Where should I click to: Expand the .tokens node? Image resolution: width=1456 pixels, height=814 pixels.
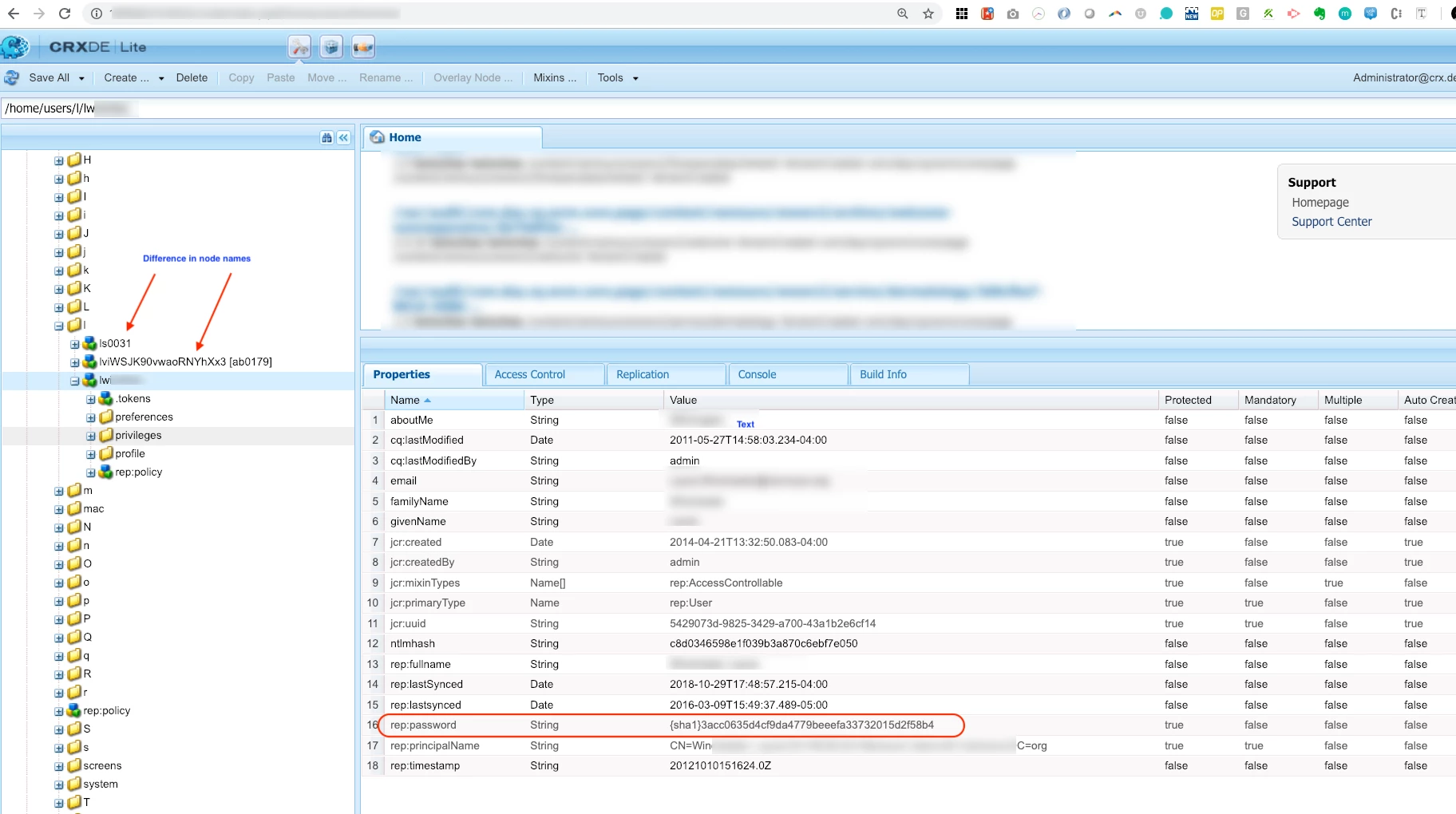(91, 399)
